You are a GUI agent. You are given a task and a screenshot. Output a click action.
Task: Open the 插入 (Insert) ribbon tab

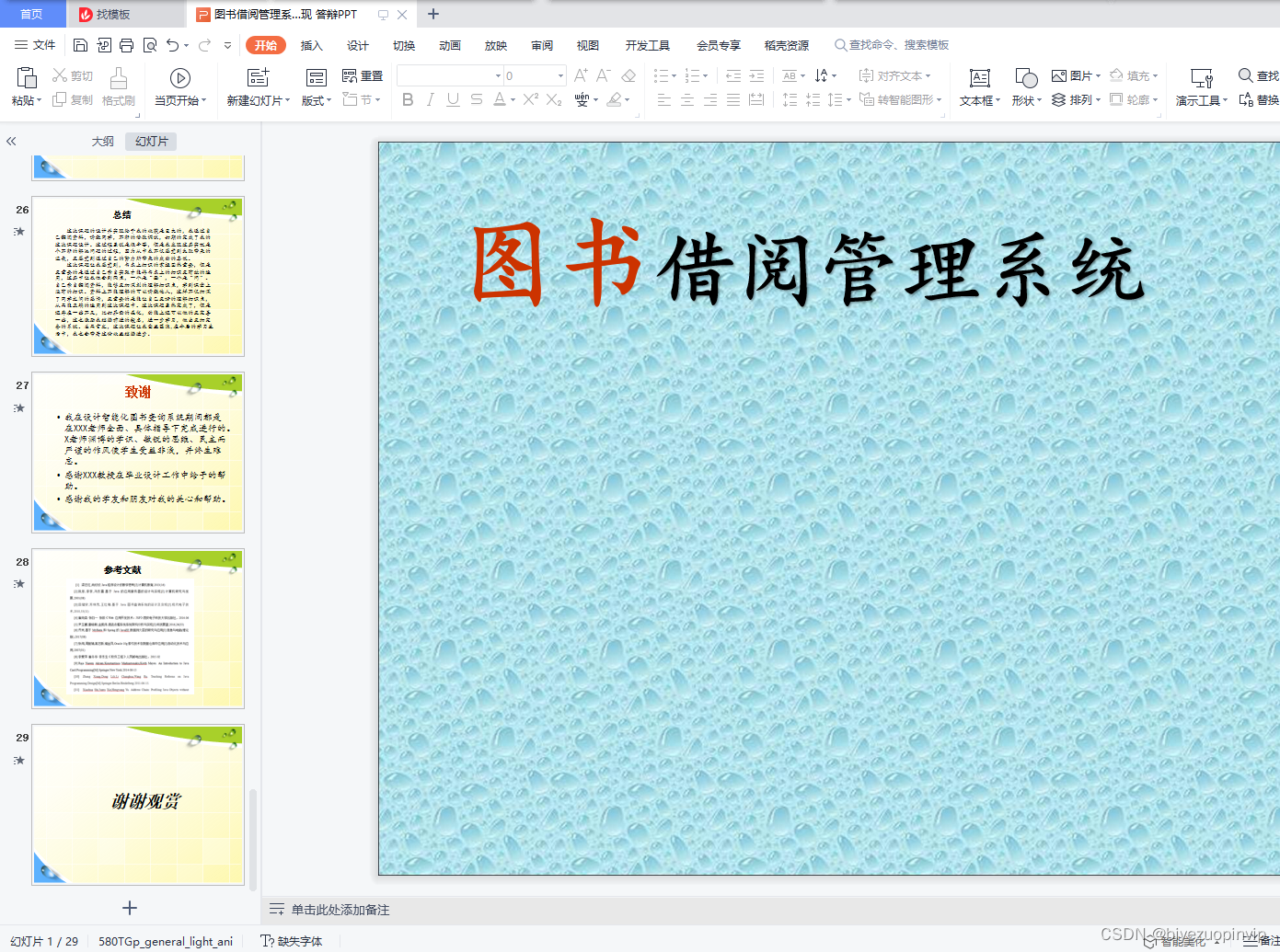311,44
